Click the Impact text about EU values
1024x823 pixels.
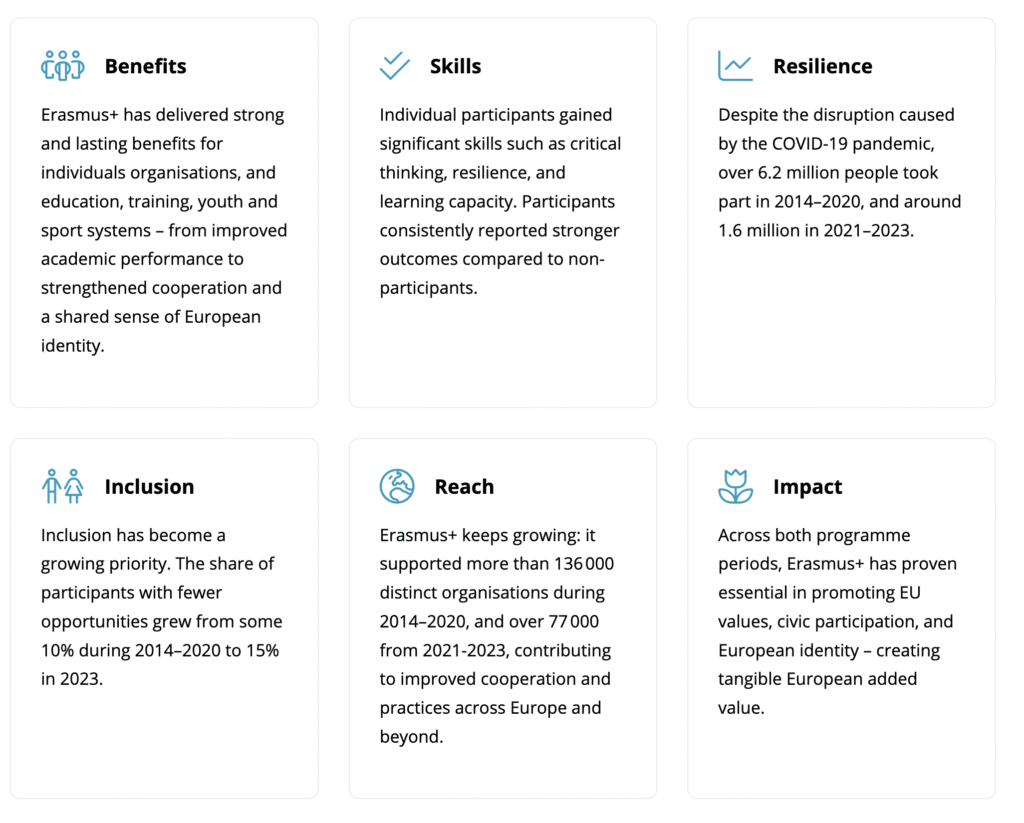[837, 621]
